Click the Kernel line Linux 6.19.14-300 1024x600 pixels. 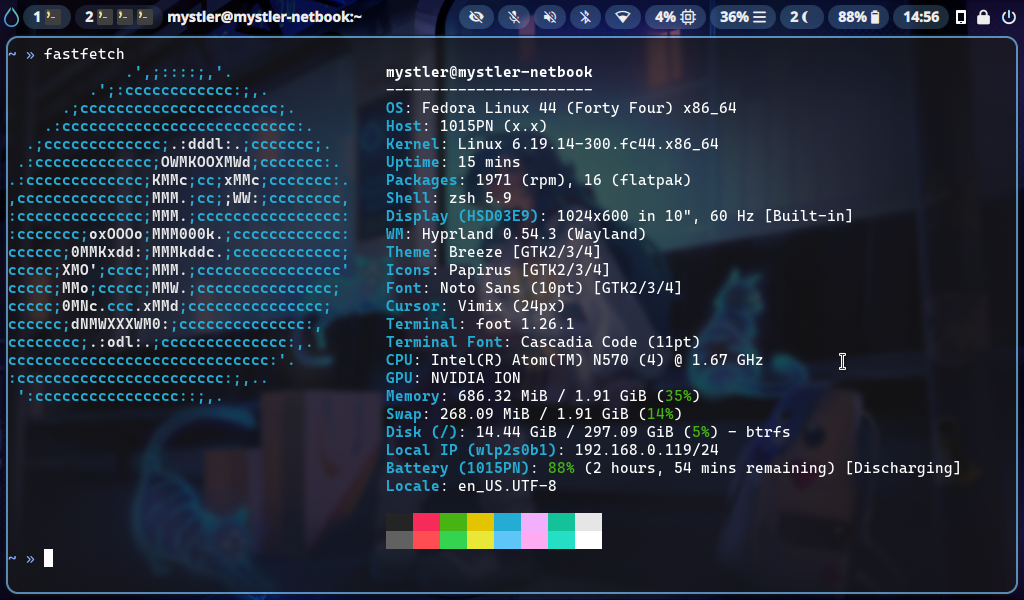click(x=552, y=144)
